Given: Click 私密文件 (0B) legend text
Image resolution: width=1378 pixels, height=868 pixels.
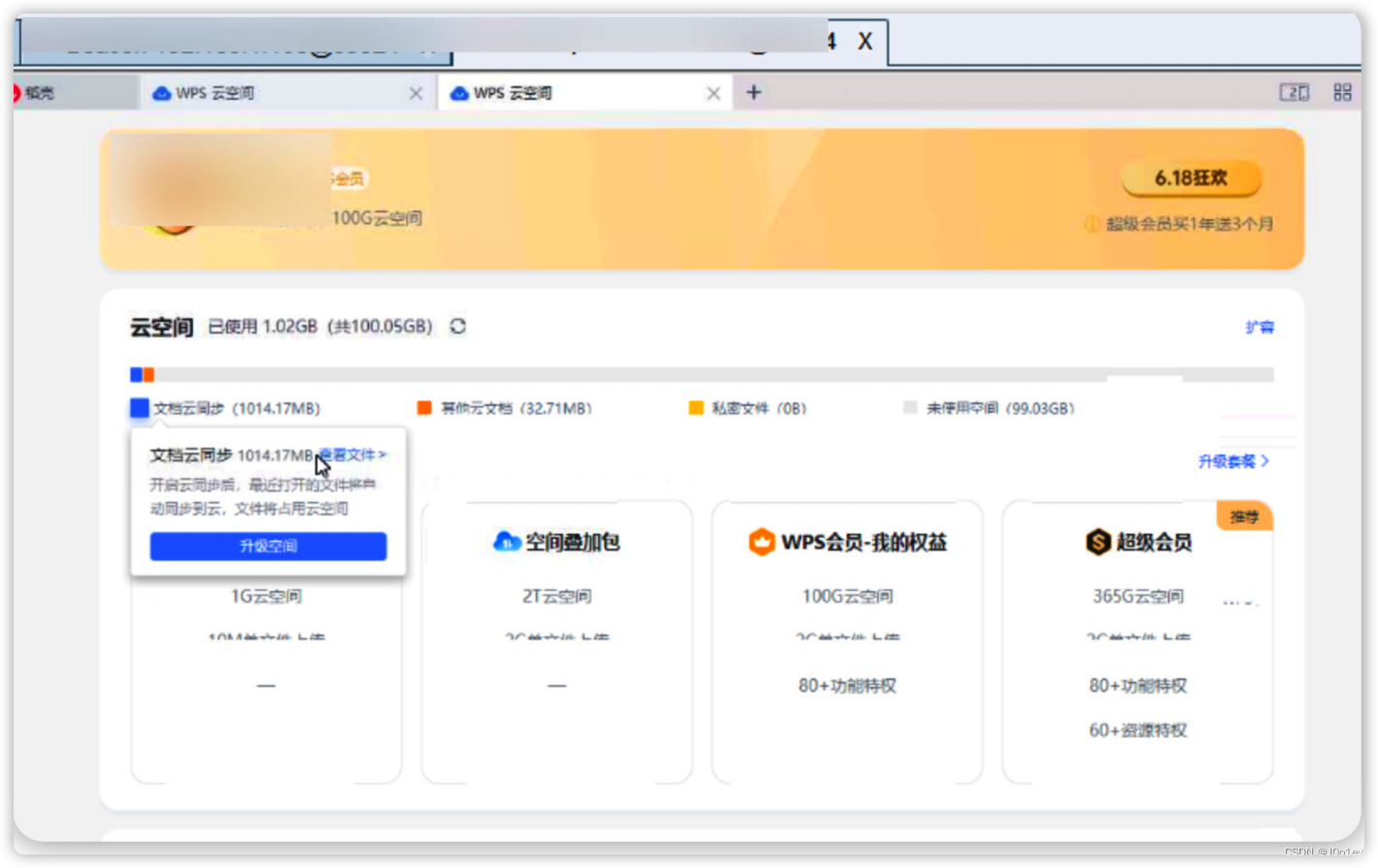Looking at the screenshot, I should [x=759, y=409].
